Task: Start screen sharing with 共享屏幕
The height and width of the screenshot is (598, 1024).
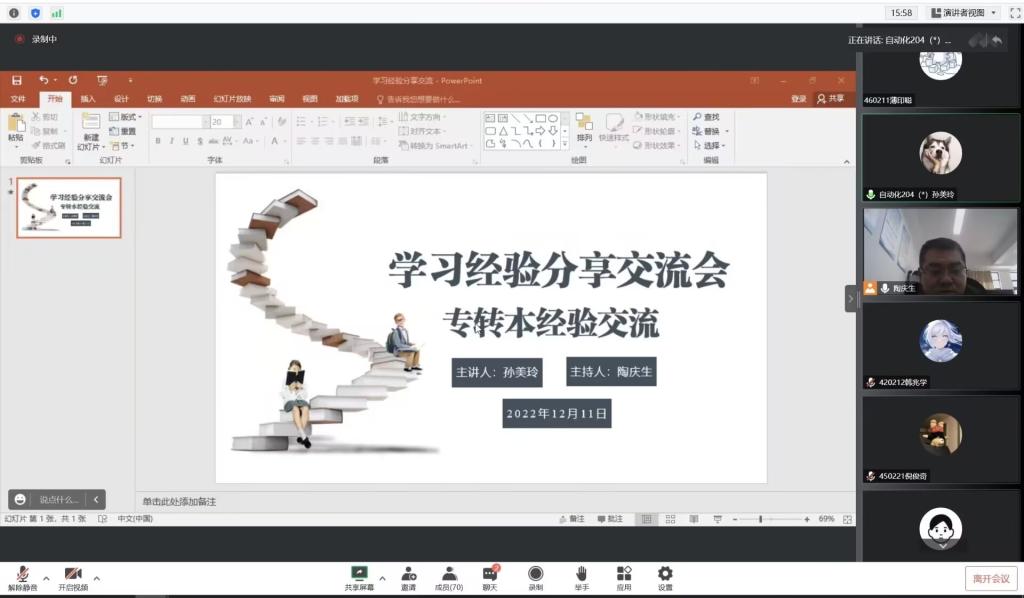Action: point(359,578)
